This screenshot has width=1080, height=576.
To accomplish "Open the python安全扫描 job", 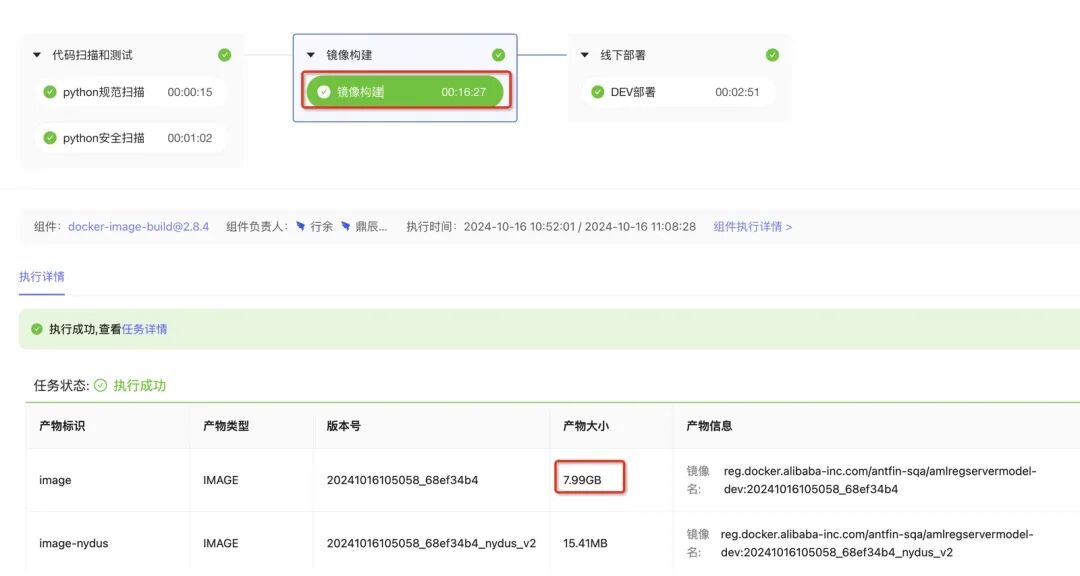I will (130, 138).
